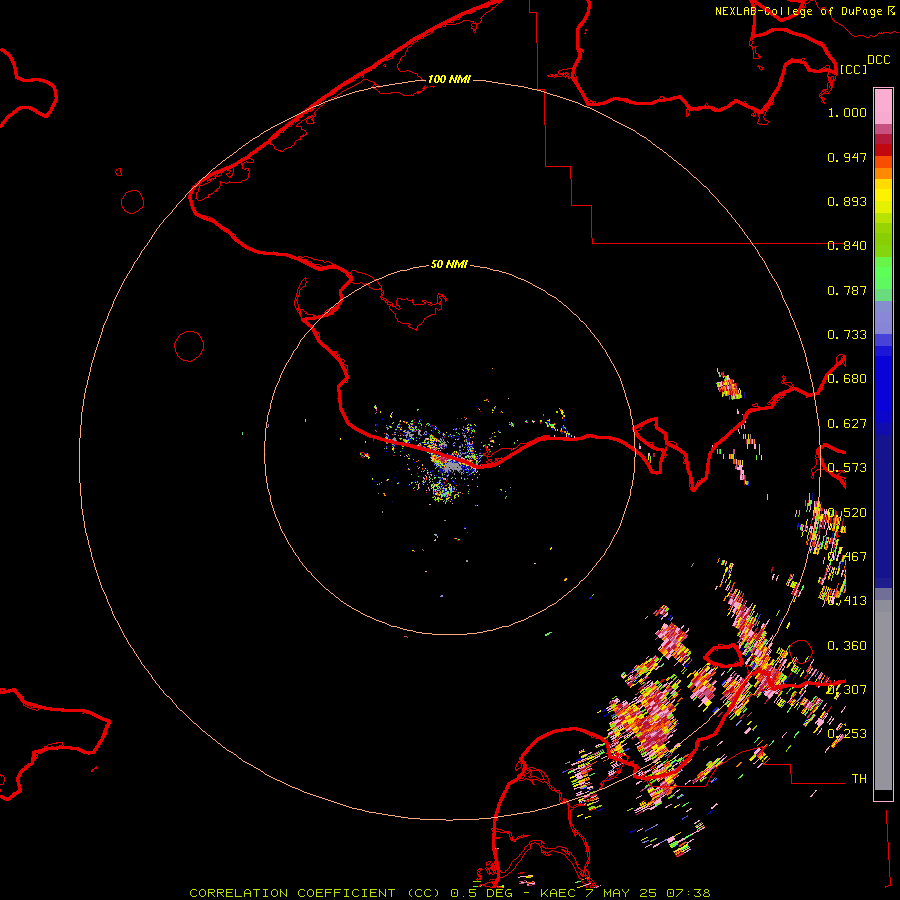Click the [CC] units label
900x900 pixels.
(x=853, y=69)
